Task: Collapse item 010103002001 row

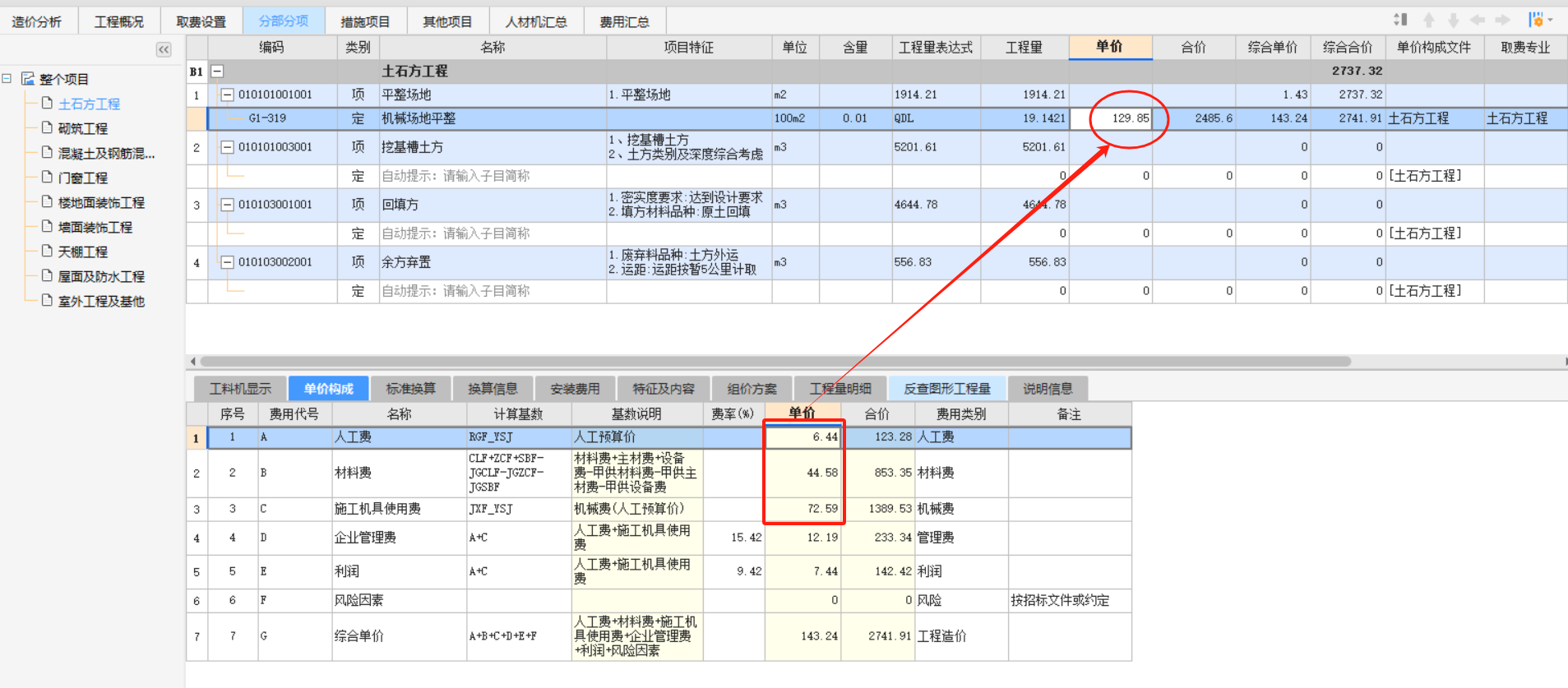Action: tap(227, 262)
